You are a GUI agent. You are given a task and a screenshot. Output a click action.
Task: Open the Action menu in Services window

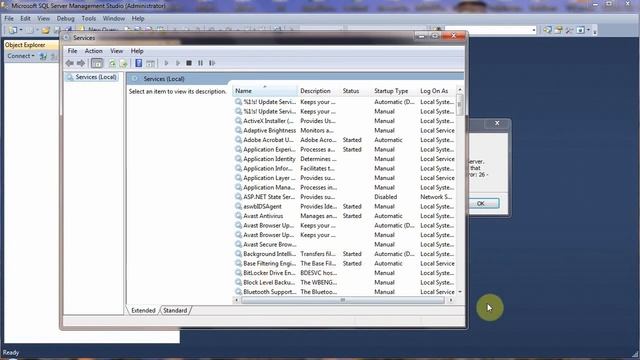pyautogui.click(x=93, y=51)
